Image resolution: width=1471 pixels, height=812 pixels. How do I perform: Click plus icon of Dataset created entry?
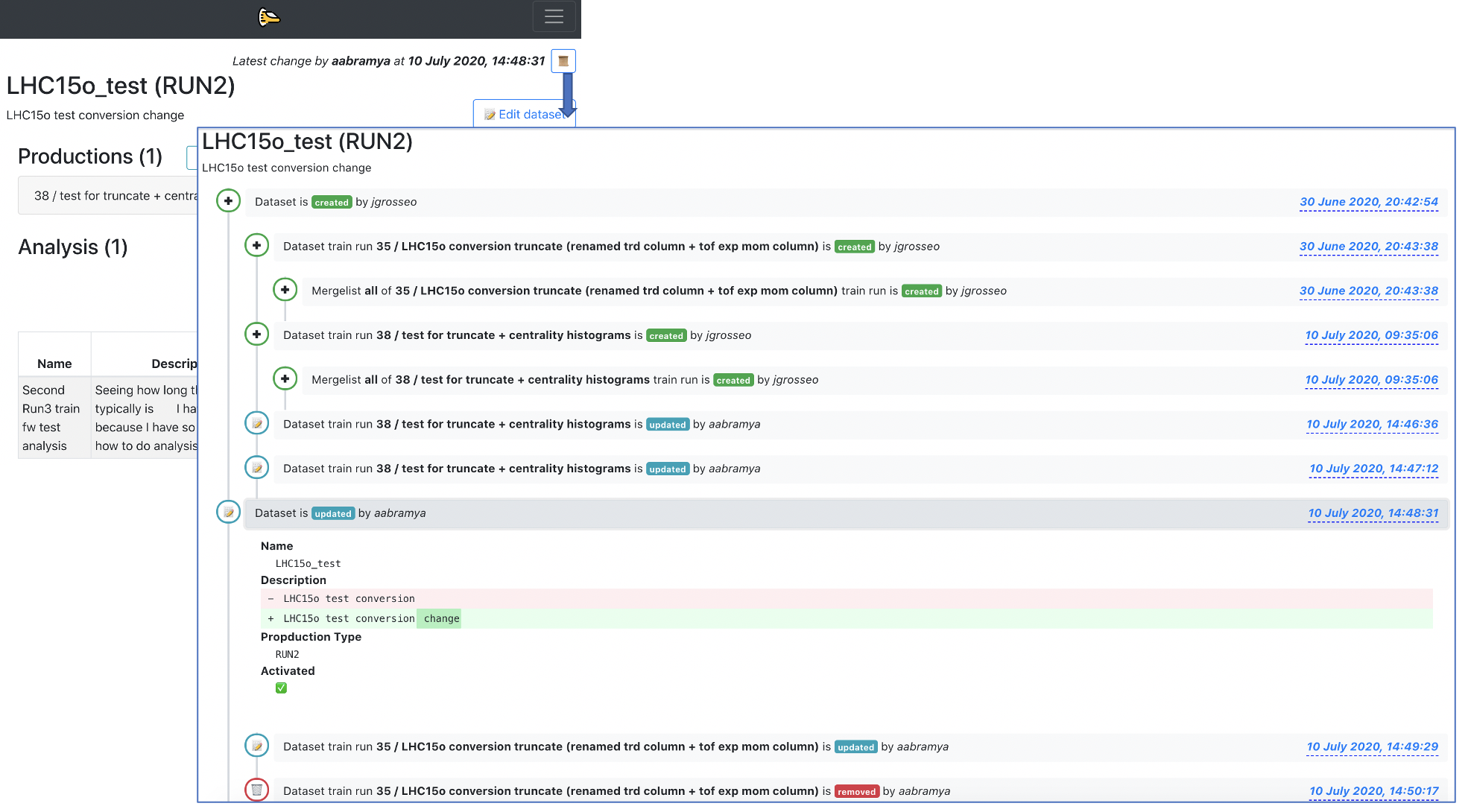228,201
